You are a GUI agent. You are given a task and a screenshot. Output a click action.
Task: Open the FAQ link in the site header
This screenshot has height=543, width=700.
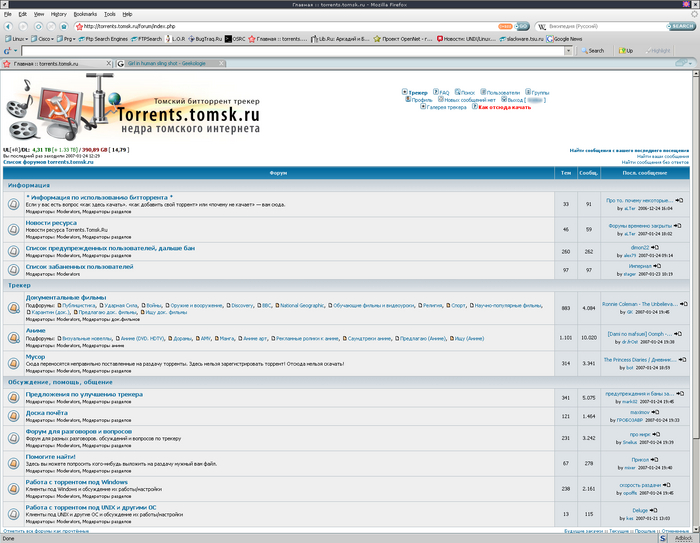click(x=444, y=93)
